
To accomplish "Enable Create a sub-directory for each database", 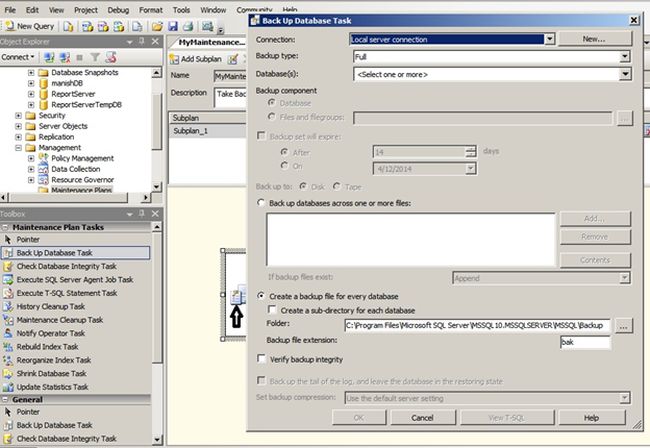I will click(x=272, y=310).
